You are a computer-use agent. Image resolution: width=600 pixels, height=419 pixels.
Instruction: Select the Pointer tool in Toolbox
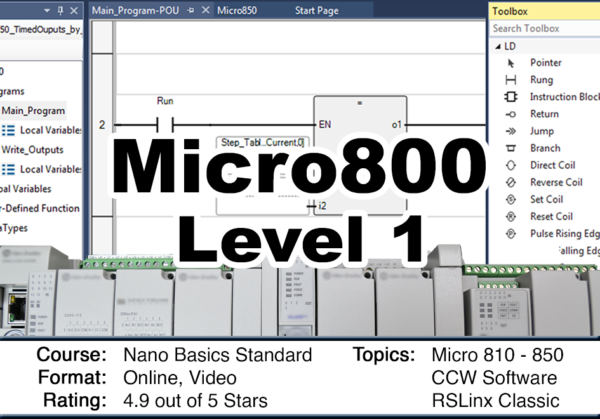click(x=511, y=63)
